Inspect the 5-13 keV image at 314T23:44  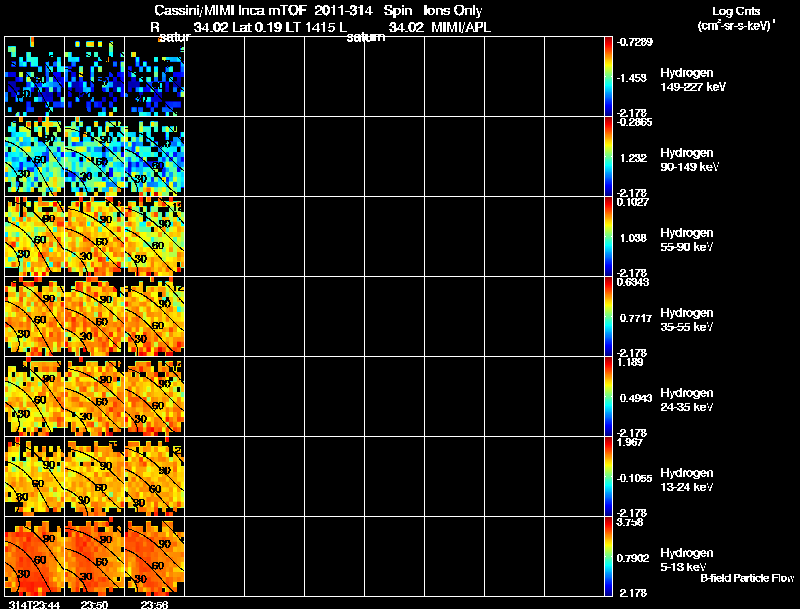click(x=35, y=556)
